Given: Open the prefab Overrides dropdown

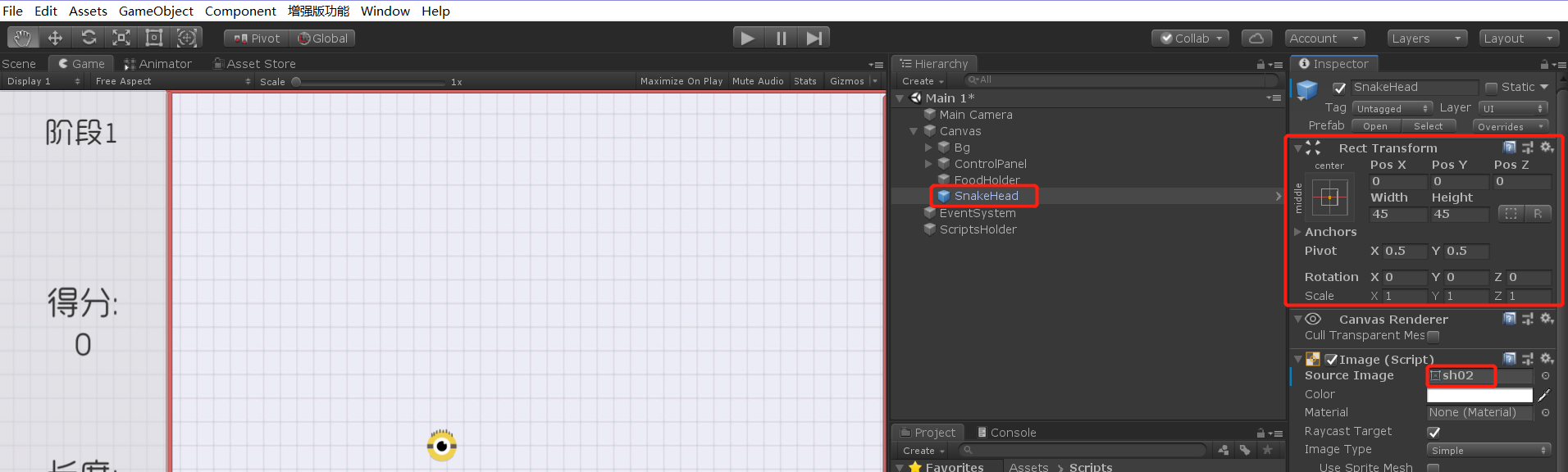Looking at the screenshot, I should 1511,126.
